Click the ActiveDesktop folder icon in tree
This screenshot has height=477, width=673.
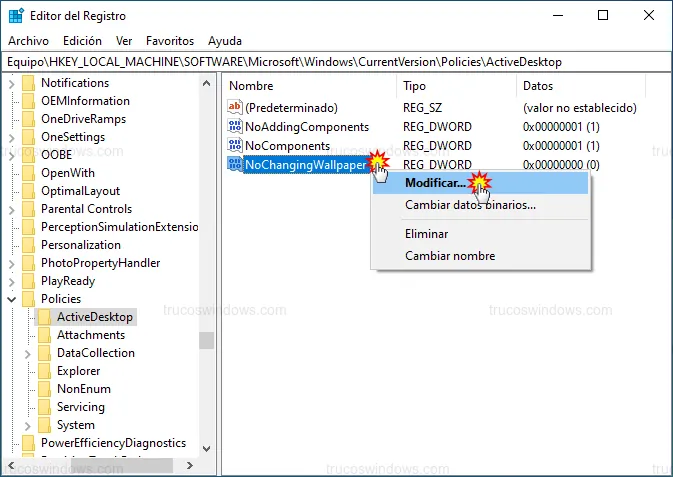[44, 317]
